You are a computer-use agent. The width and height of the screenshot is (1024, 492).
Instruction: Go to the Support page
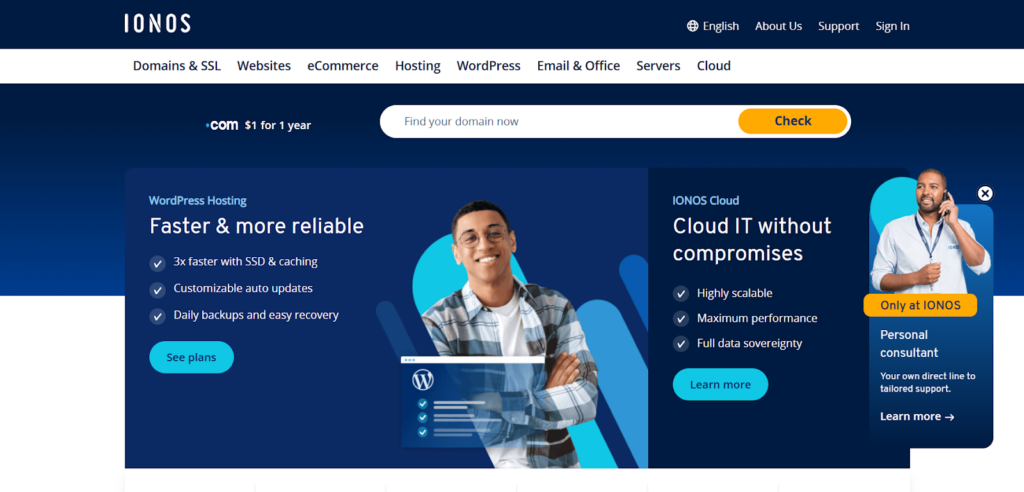(x=839, y=26)
